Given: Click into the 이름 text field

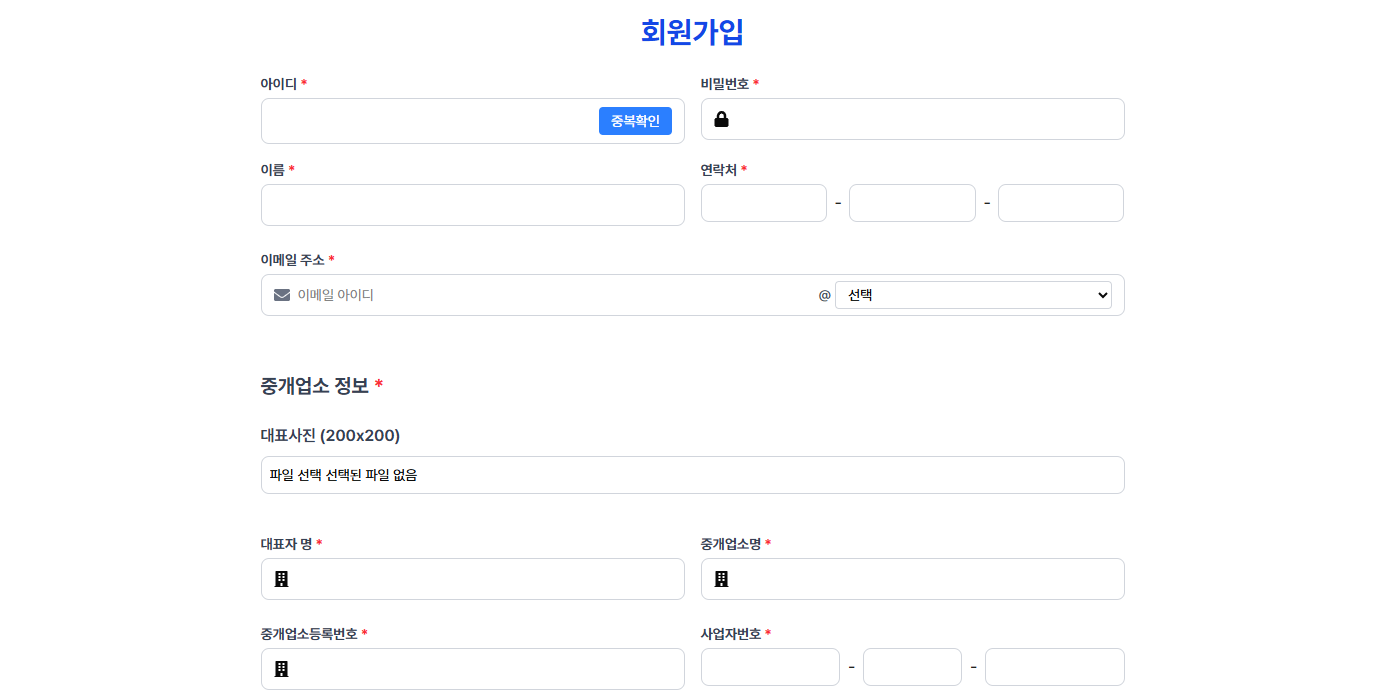Looking at the screenshot, I should tap(472, 205).
